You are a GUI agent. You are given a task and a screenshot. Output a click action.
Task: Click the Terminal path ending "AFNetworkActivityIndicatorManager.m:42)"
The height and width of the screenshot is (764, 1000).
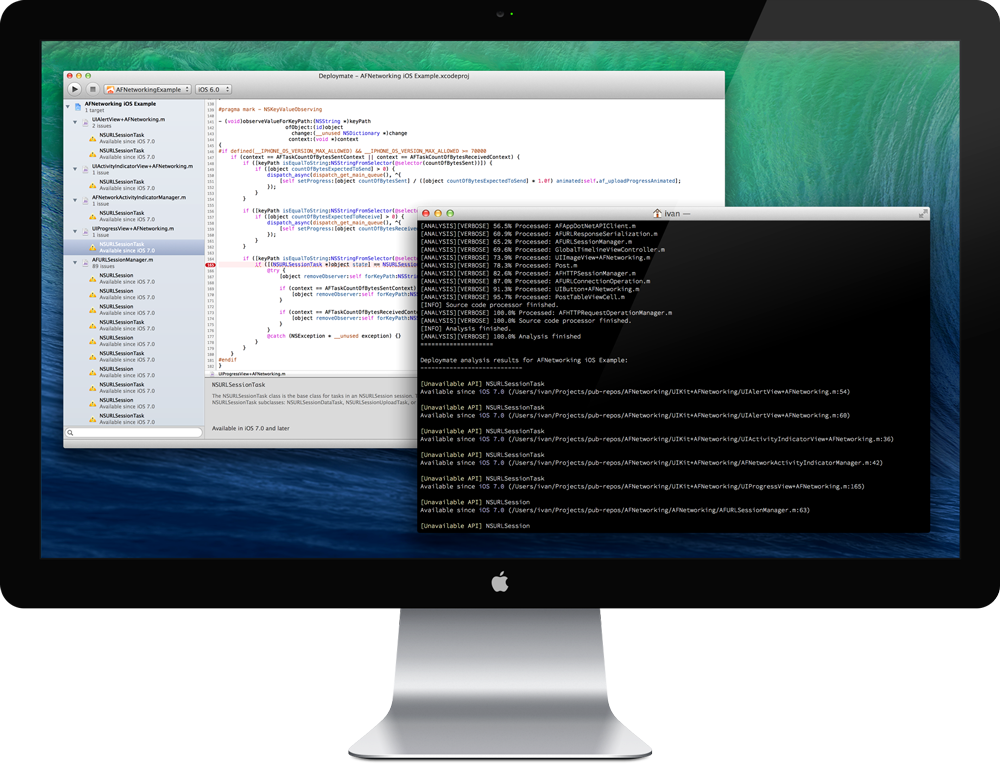(x=696, y=463)
